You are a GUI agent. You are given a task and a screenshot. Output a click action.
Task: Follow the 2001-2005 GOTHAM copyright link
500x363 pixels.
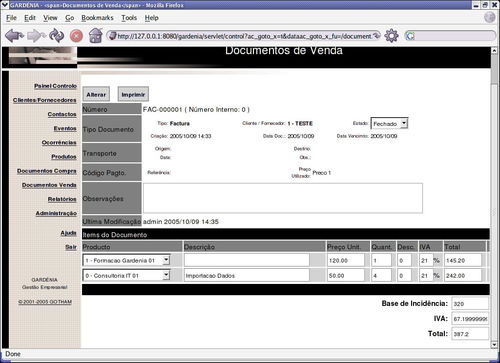coord(45,302)
